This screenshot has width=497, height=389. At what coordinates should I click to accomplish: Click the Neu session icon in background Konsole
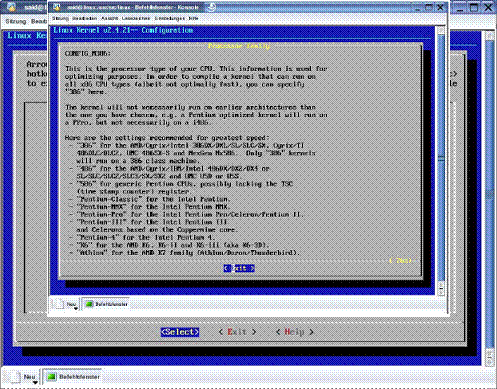point(15,377)
